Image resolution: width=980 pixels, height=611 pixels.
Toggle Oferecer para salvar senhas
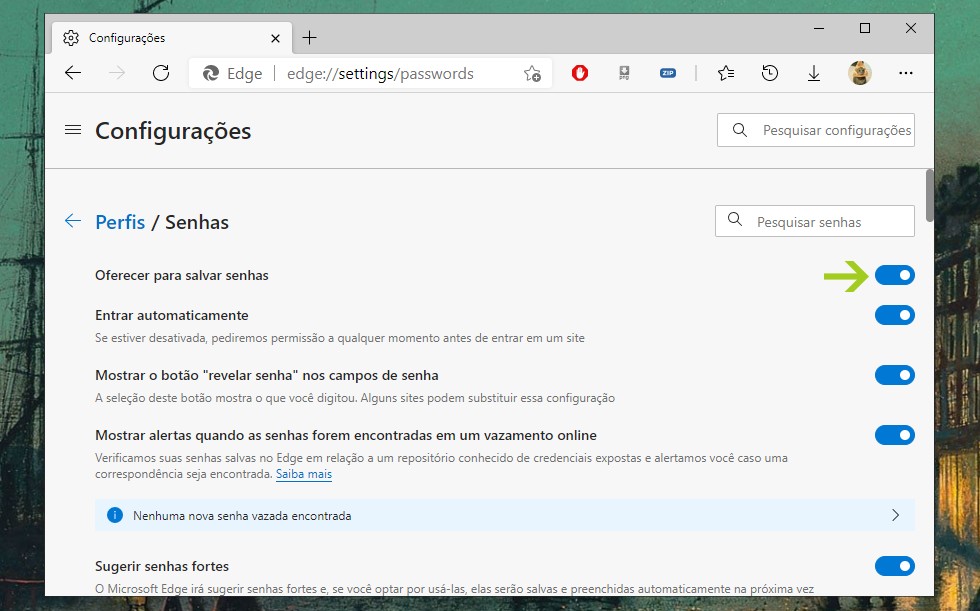(894, 275)
